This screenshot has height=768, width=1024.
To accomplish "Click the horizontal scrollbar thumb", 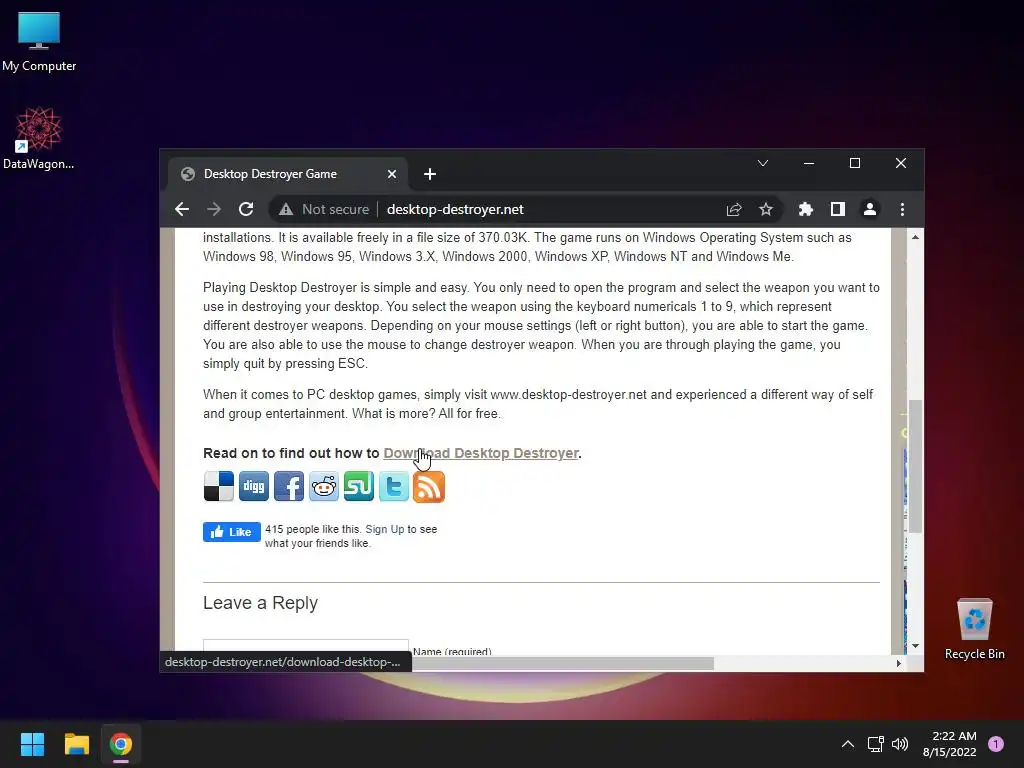I will [x=562, y=664].
